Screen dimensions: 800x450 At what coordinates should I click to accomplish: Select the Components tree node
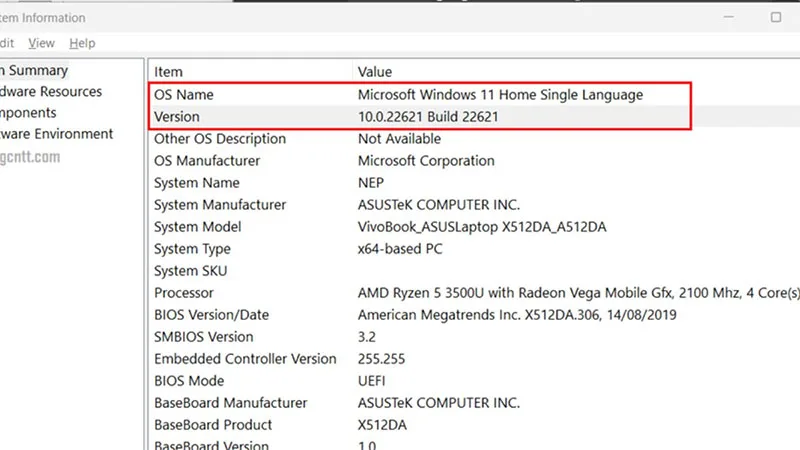pos(28,113)
